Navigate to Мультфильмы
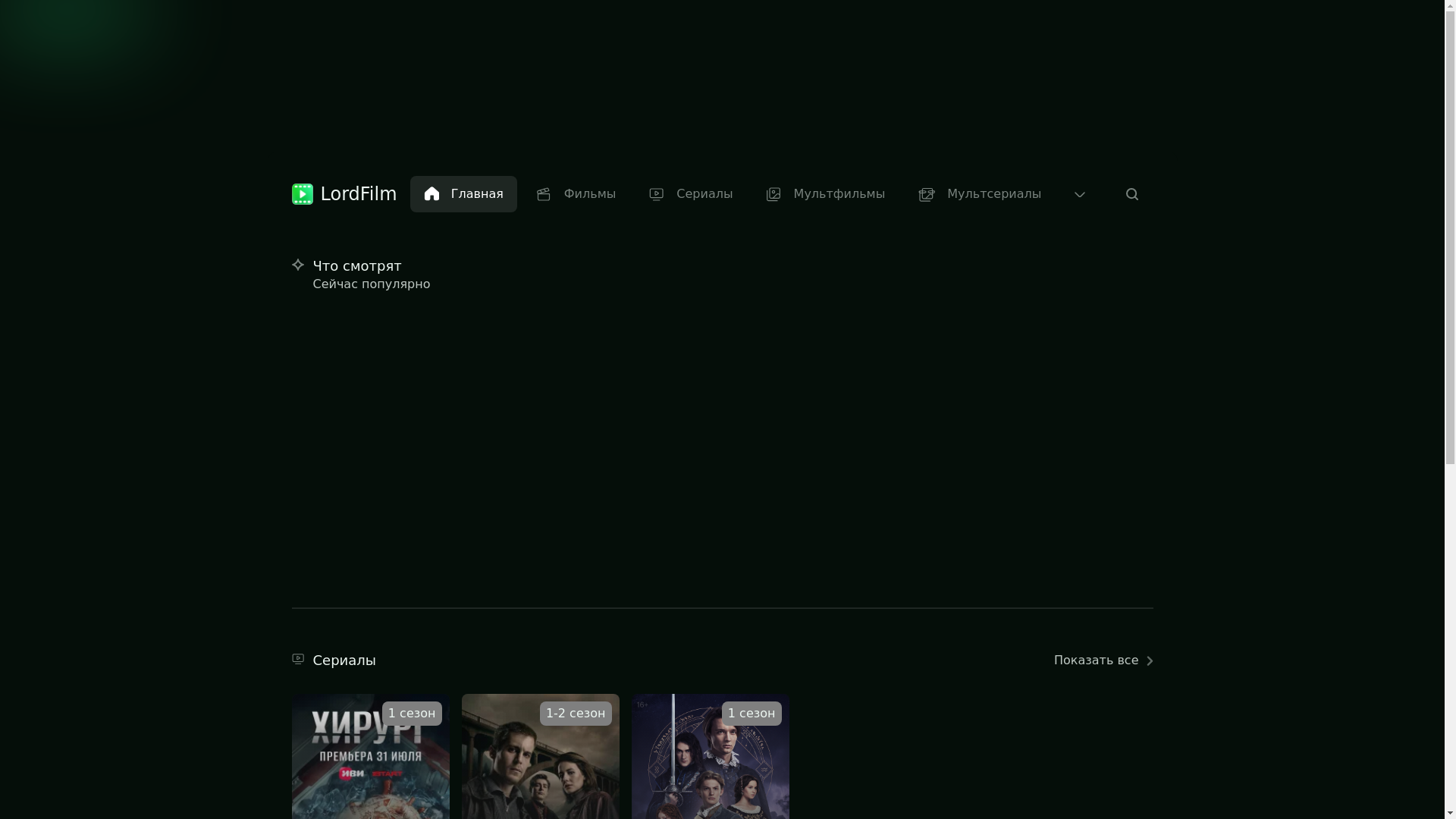The width and height of the screenshot is (1456, 819). click(825, 194)
